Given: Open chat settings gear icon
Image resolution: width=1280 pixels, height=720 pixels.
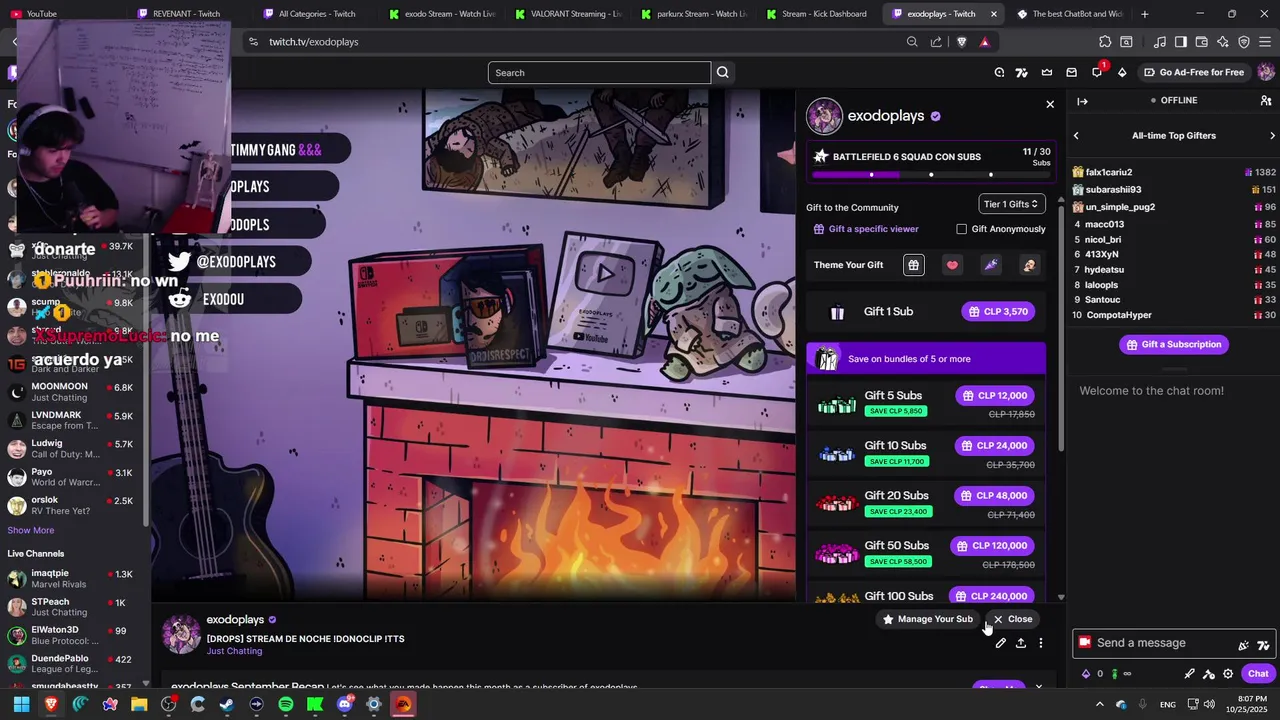Looking at the screenshot, I should click(x=1228, y=673).
